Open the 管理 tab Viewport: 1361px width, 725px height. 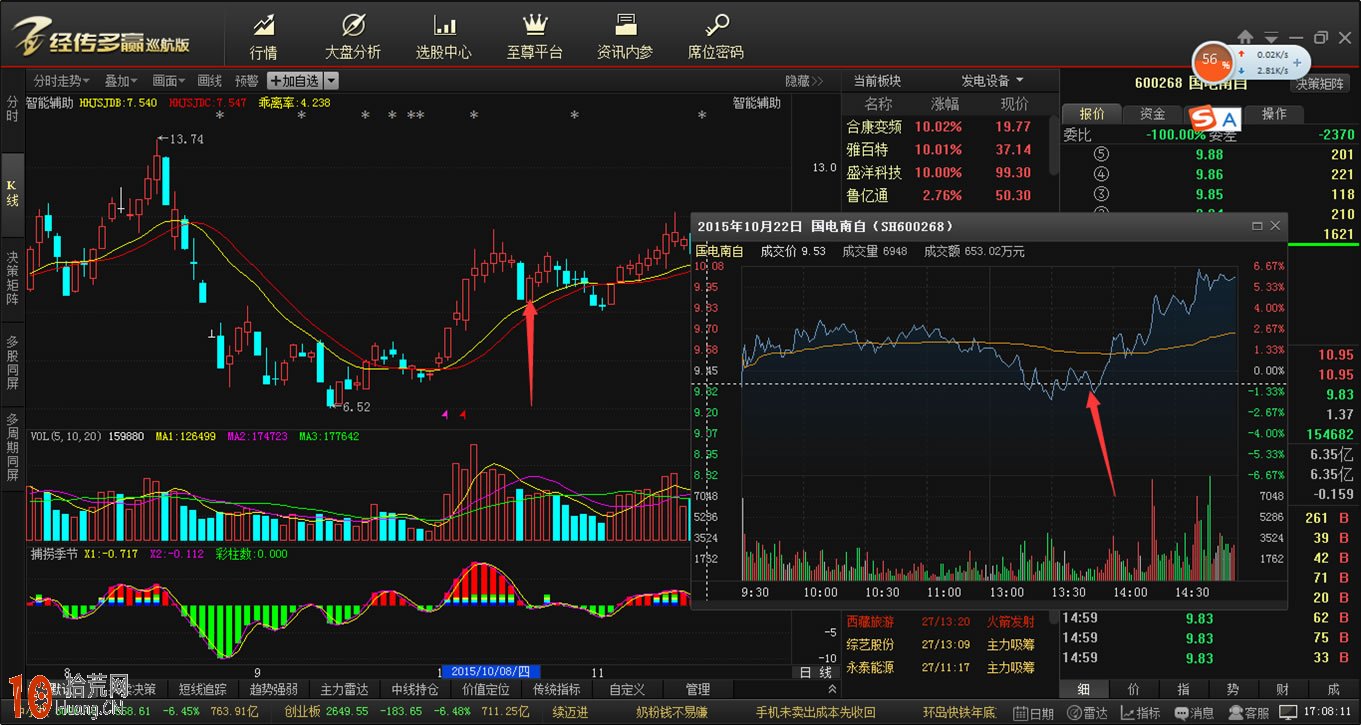[x=697, y=690]
